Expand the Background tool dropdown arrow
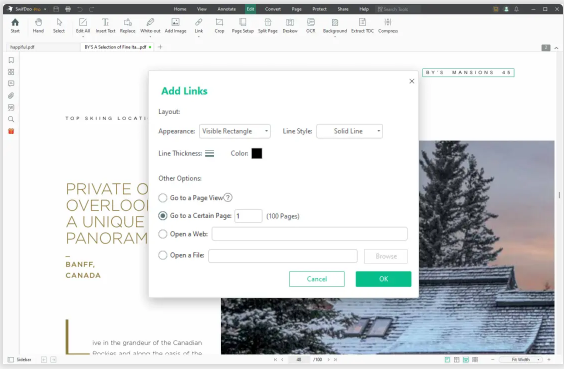The height and width of the screenshot is (369, 564). (335, 36)
